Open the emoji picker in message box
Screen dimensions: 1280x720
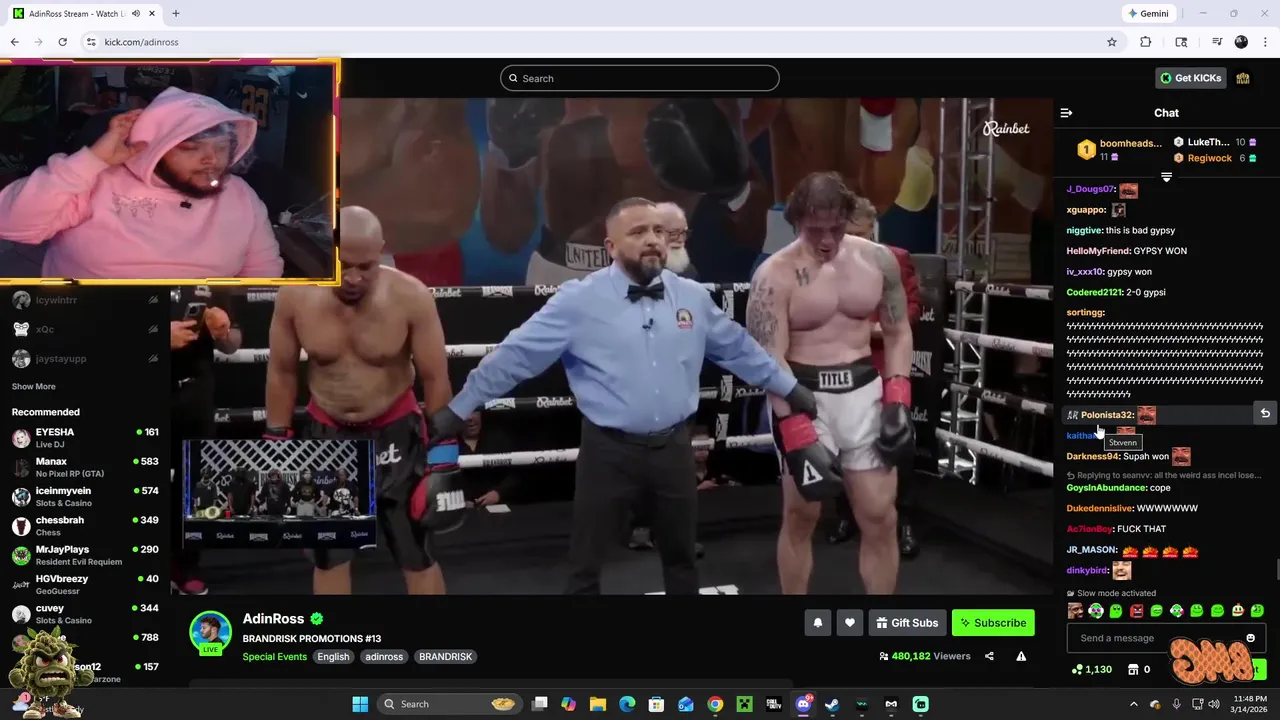tap(1250, 638)
